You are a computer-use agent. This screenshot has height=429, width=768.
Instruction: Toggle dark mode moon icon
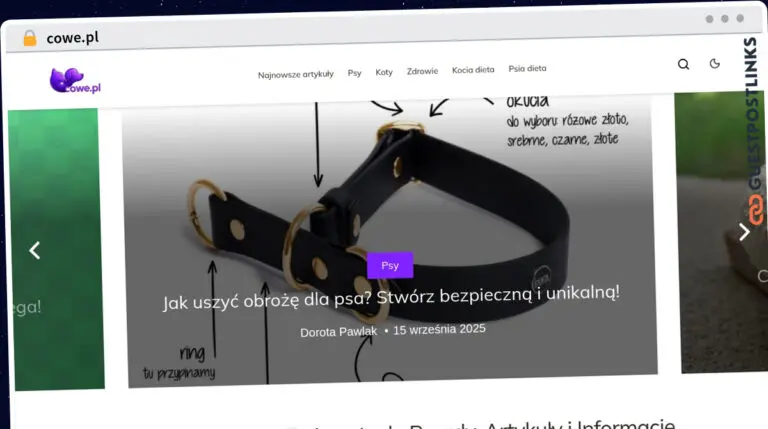click(715, 63)
